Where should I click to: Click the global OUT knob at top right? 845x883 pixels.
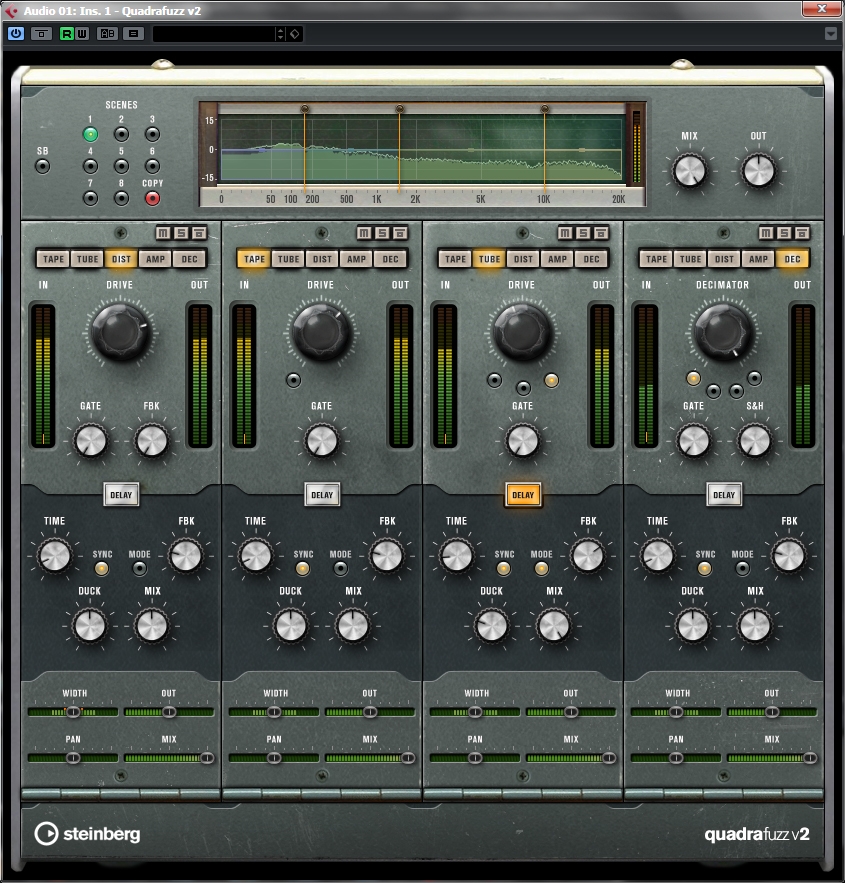[x=758, y=171]
